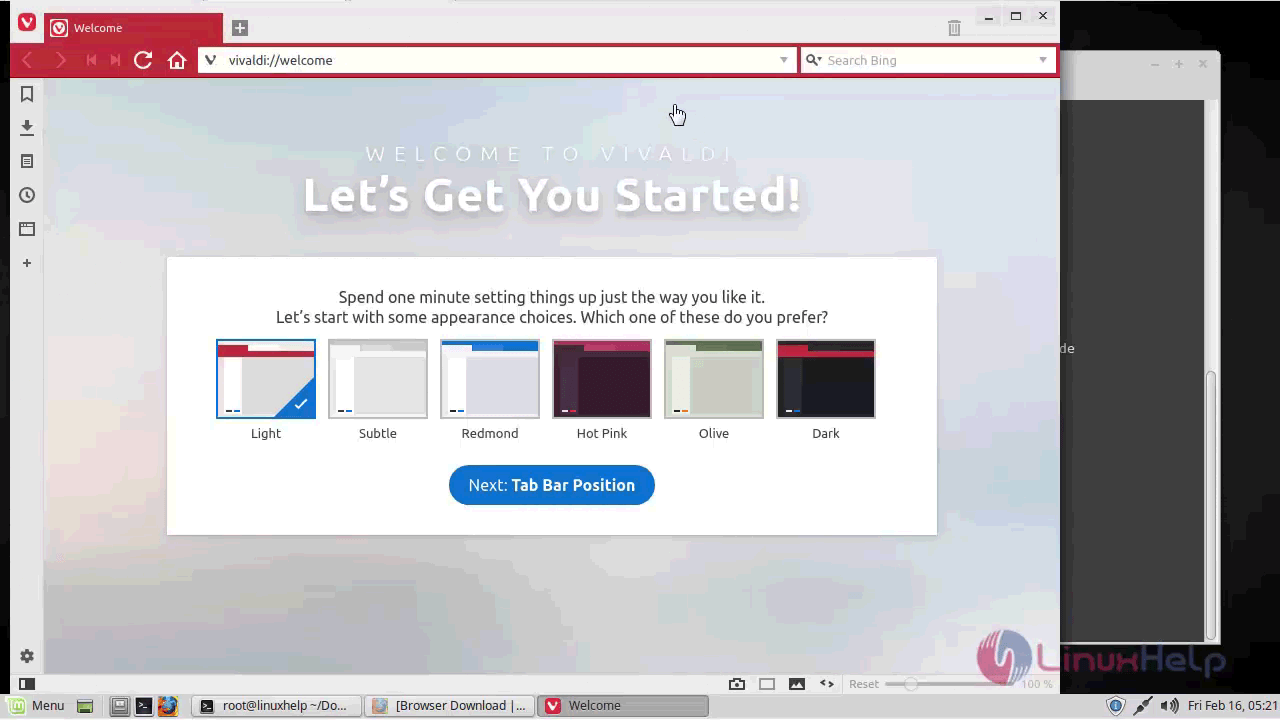Open the Linux Mint Menu
The height and width of the screenshot is (720, 1280).
tap(37, 705)
